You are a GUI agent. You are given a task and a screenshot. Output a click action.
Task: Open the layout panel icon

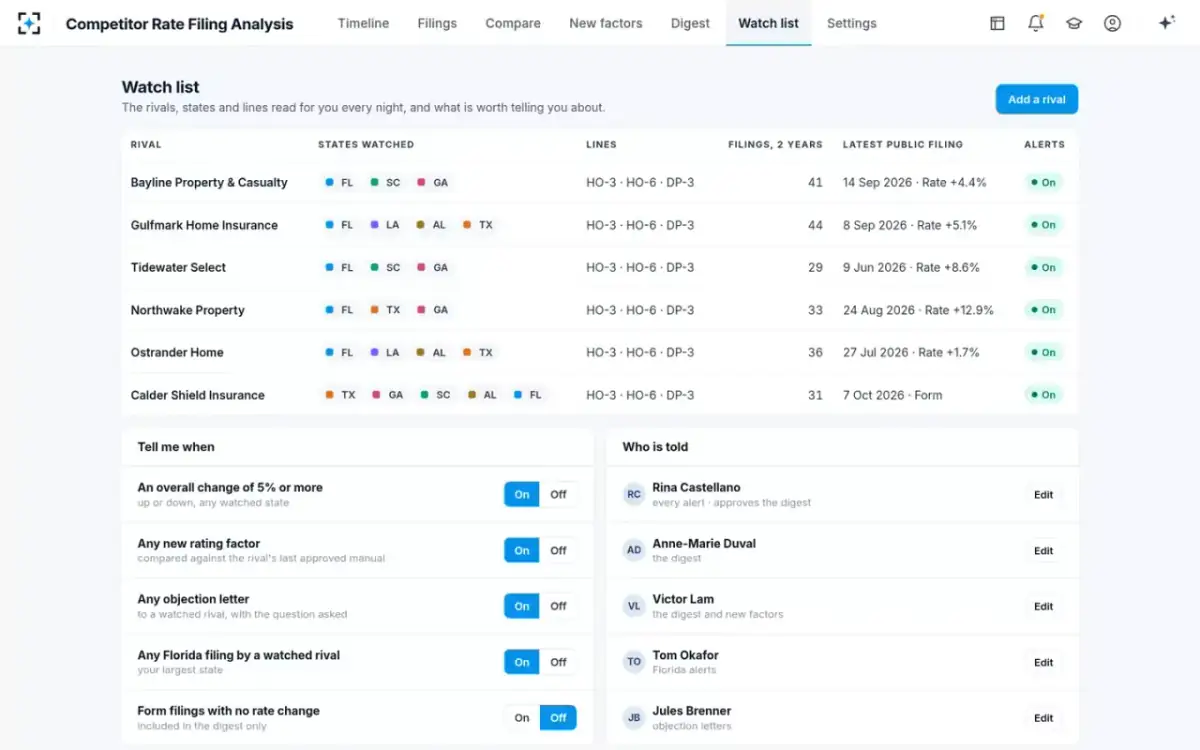(x=997, y=23)
